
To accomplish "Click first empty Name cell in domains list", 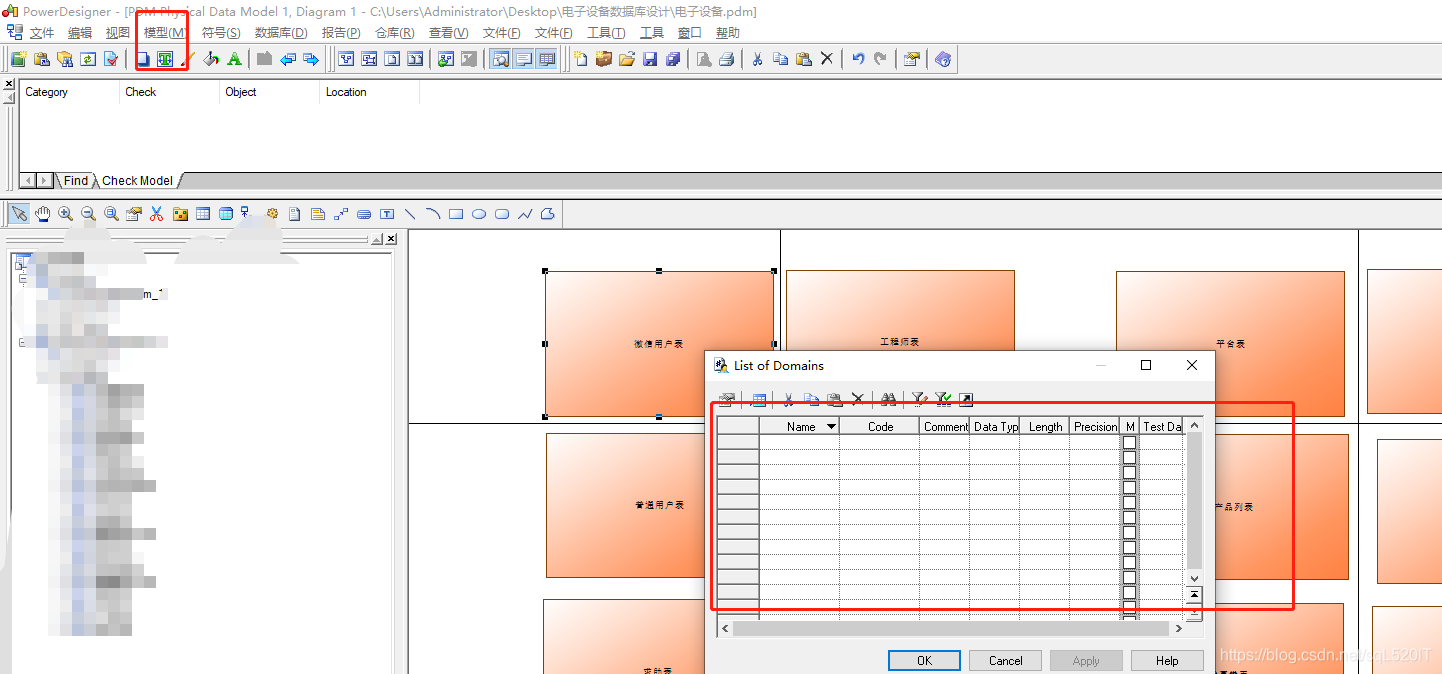I will (x=799, y=442).
